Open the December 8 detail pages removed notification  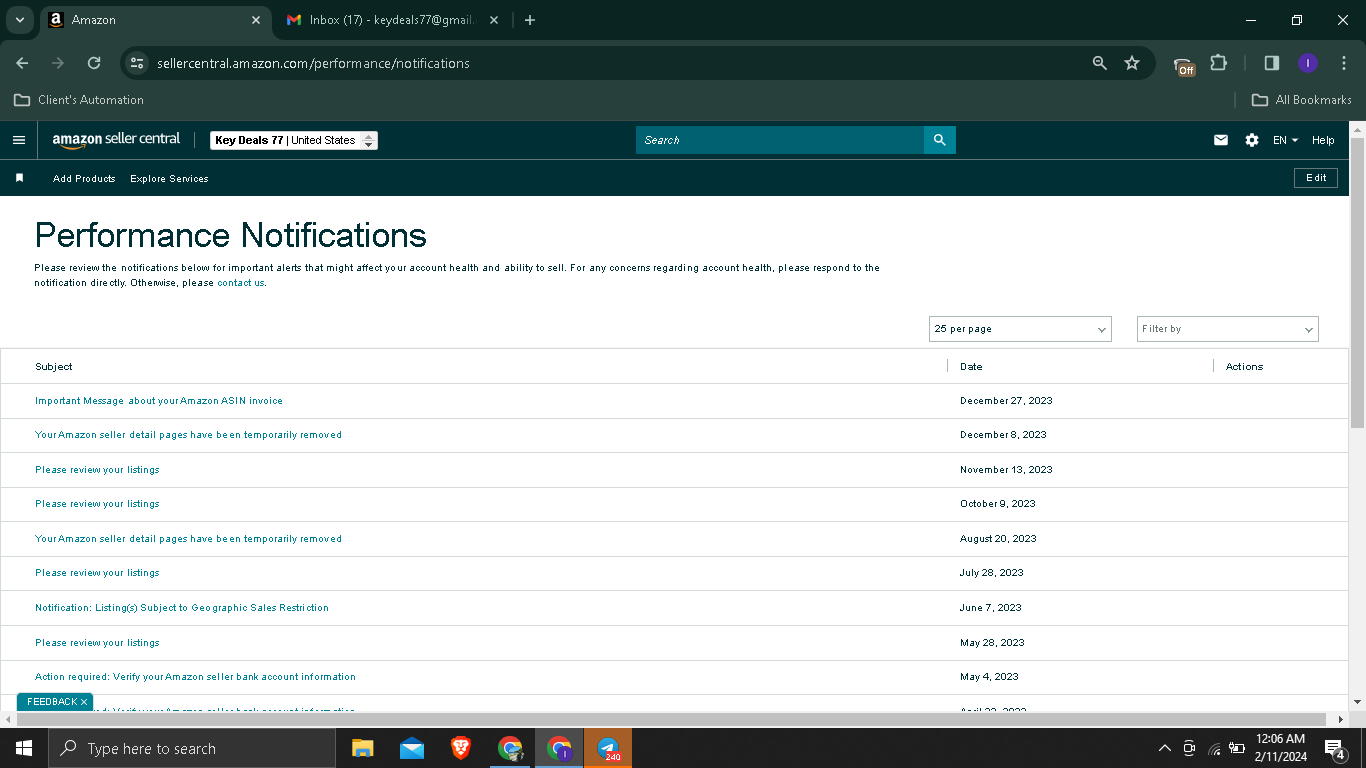coord(188,435)
